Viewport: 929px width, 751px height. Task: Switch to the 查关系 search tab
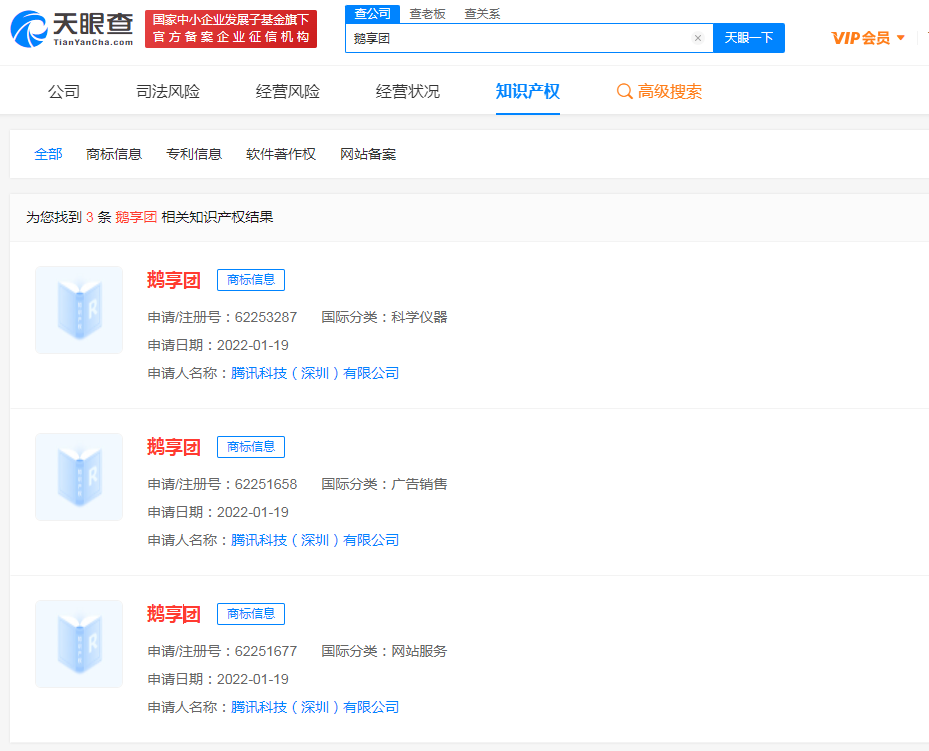tap(482, 14)
